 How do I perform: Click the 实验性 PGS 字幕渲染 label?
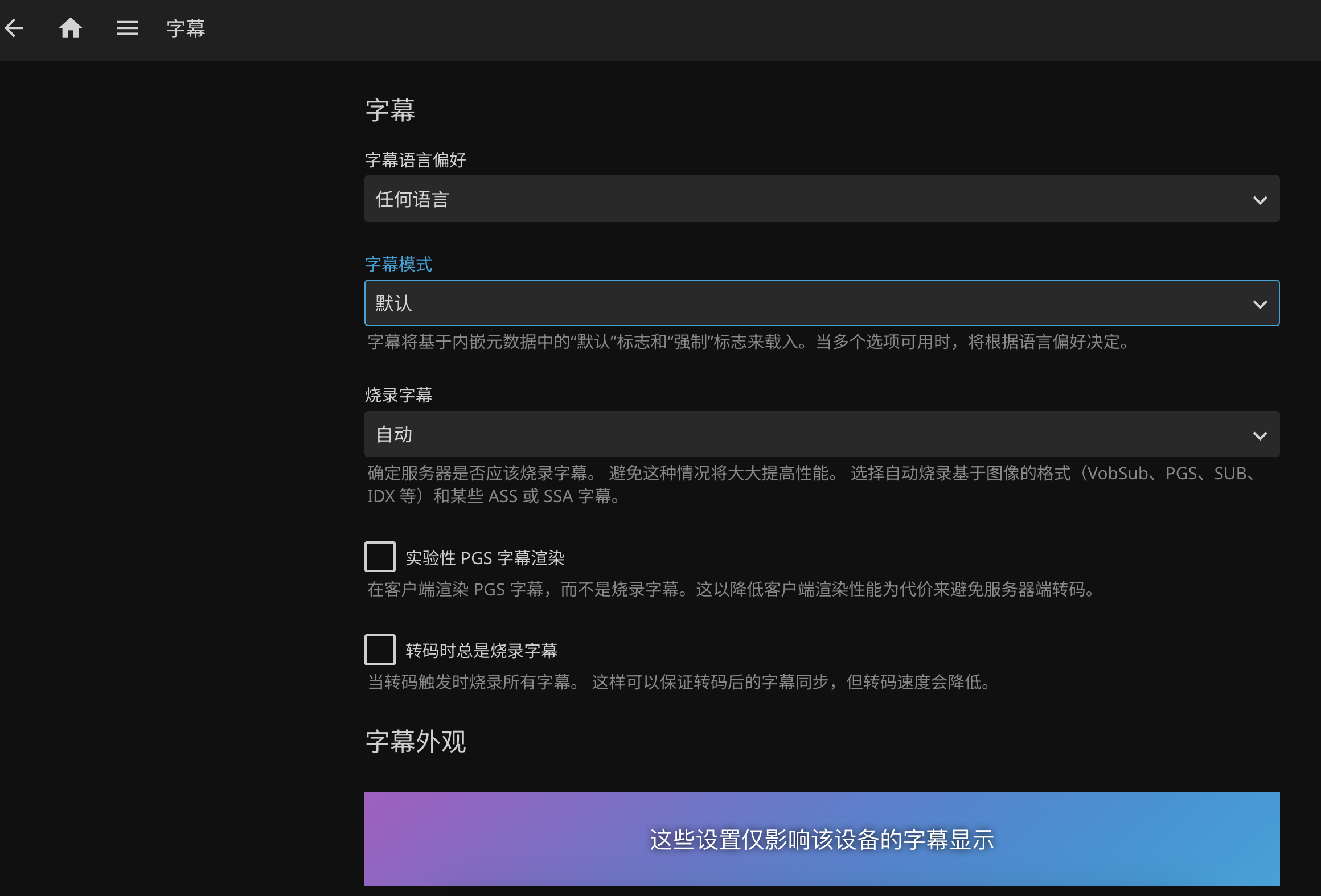485,557
